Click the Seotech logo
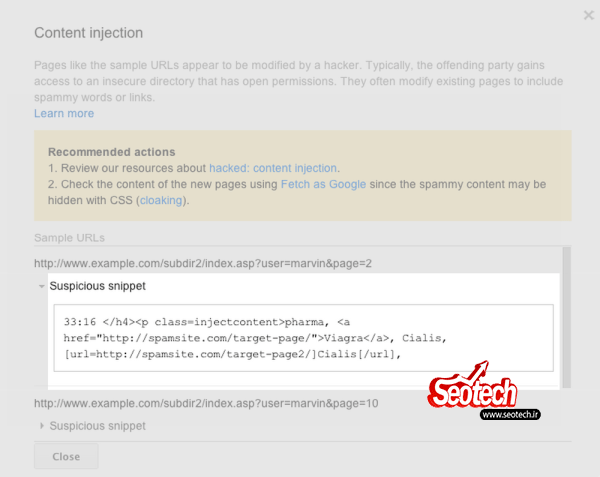Image resolution: width=600 pixels, height=477 pixels. pos(472,386)
